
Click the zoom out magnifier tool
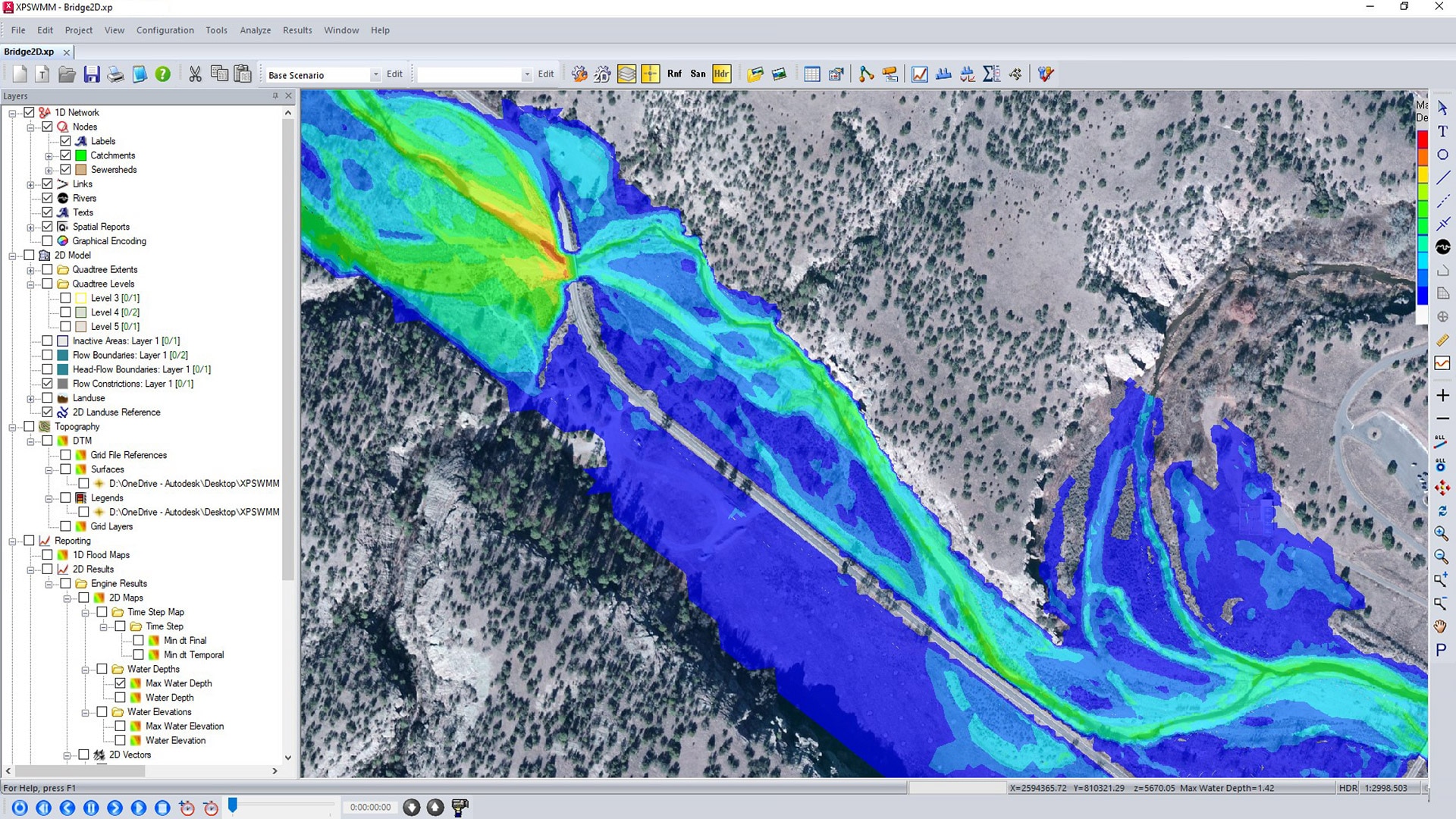(x=1442, y=557)
